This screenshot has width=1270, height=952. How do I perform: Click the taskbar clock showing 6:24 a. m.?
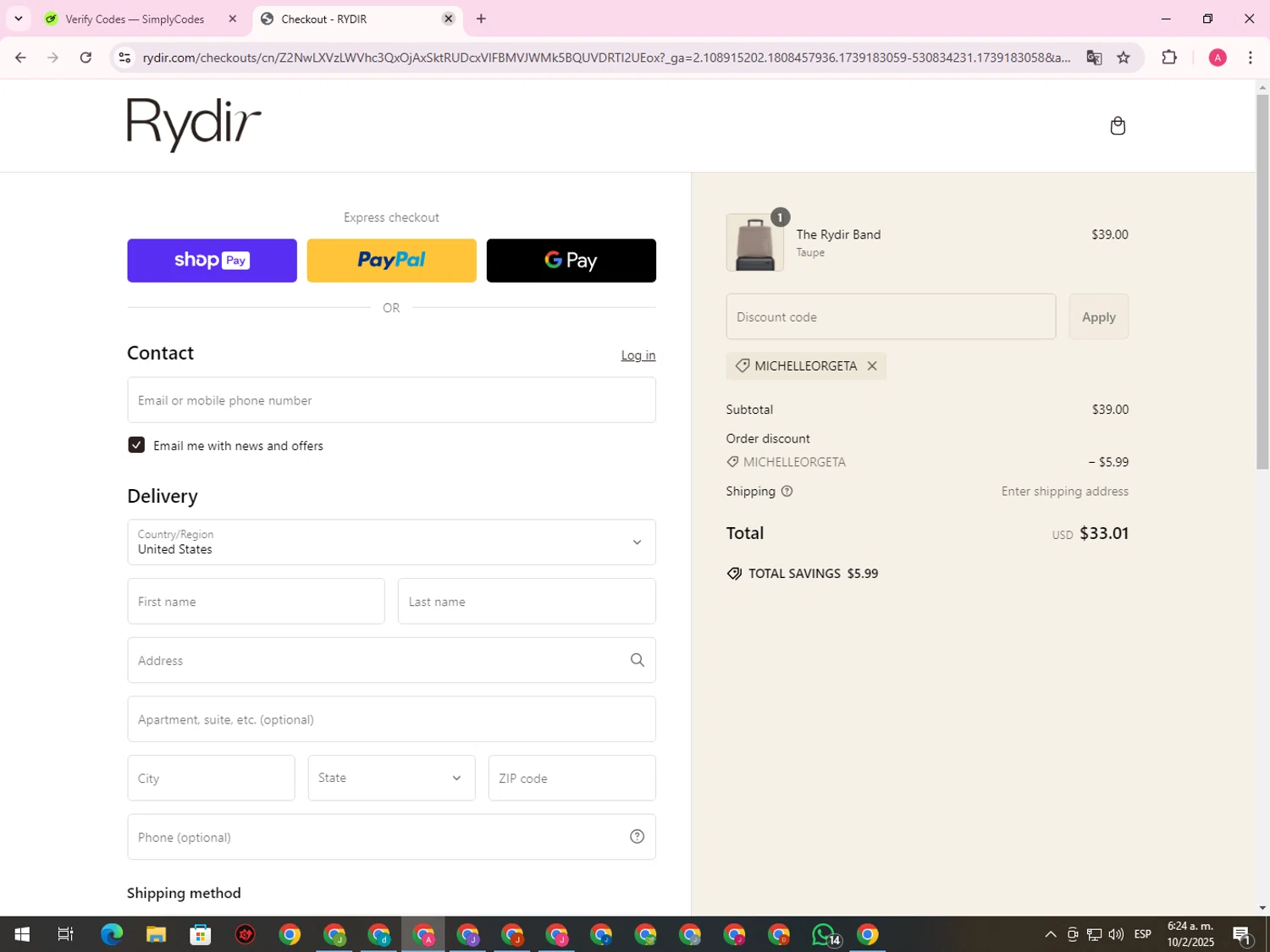click(x=1190, y=934)
